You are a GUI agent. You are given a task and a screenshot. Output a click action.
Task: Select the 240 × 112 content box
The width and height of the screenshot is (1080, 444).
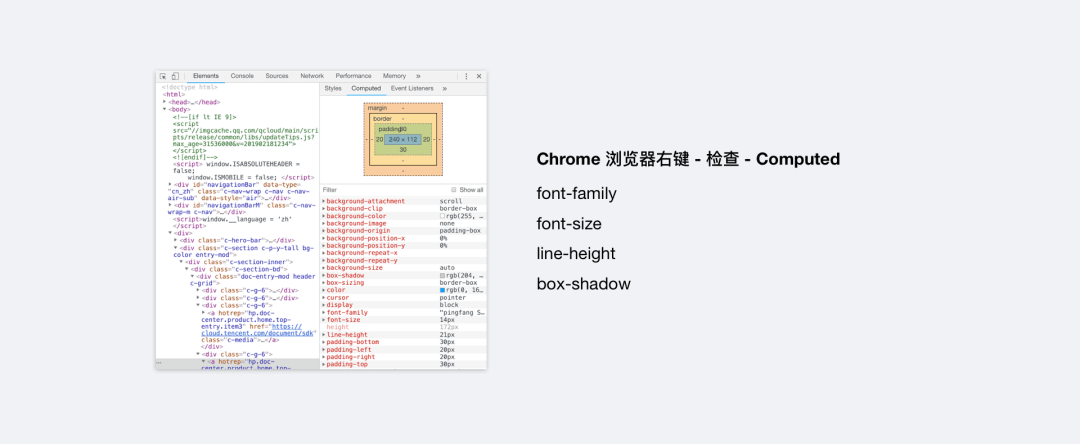point(403,139)
